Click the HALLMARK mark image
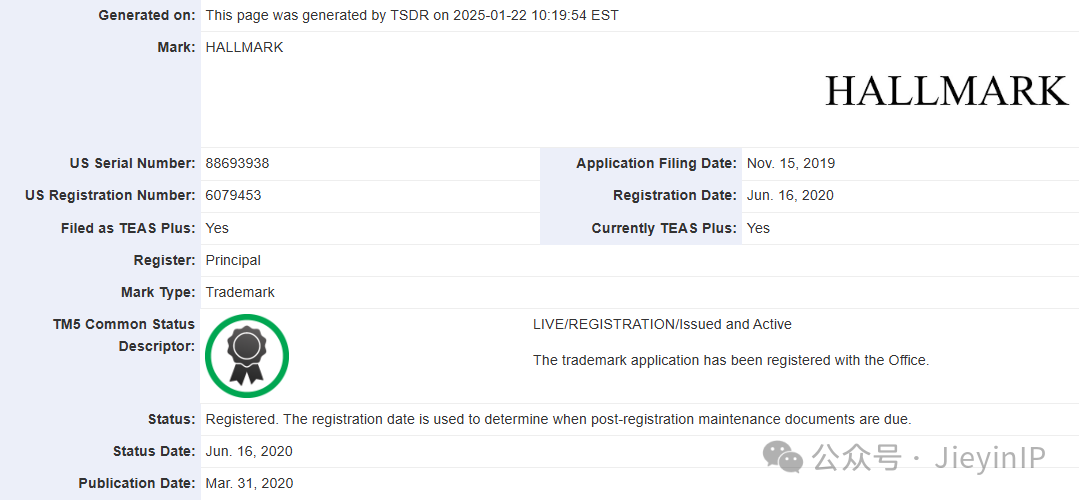Screen dimensions: 1079x500 pos(947,90)
